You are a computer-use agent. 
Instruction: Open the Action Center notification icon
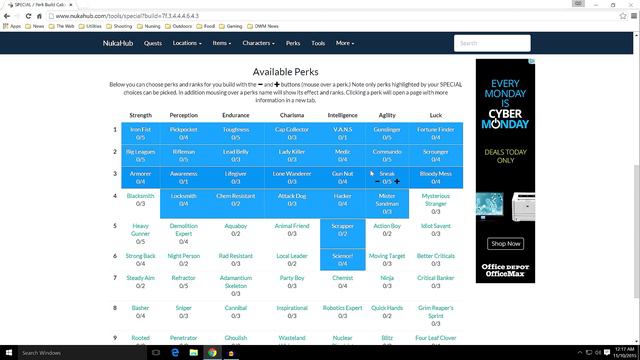607,352
